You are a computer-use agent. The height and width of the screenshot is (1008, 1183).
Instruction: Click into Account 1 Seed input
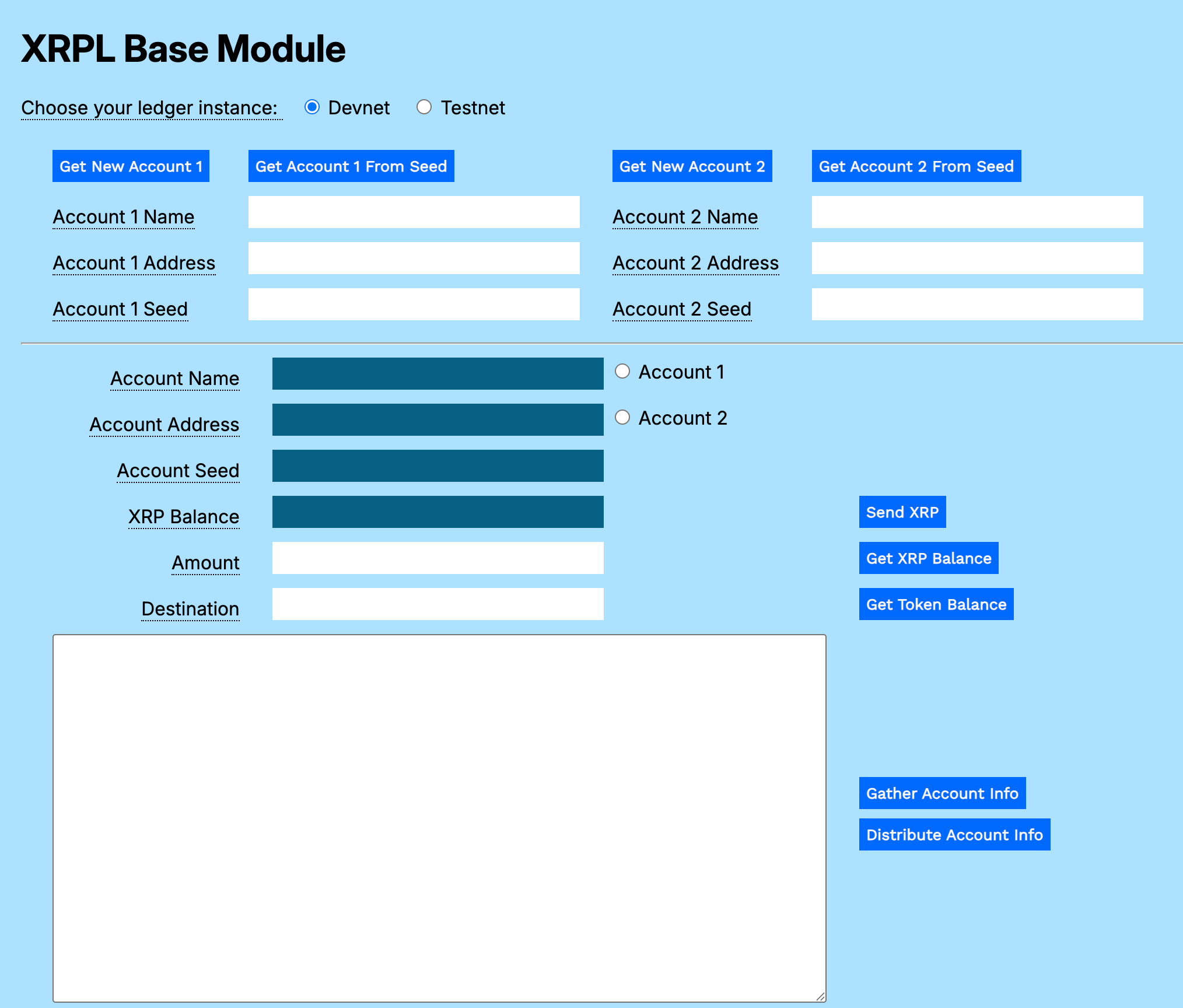click(x=414, y=304)
